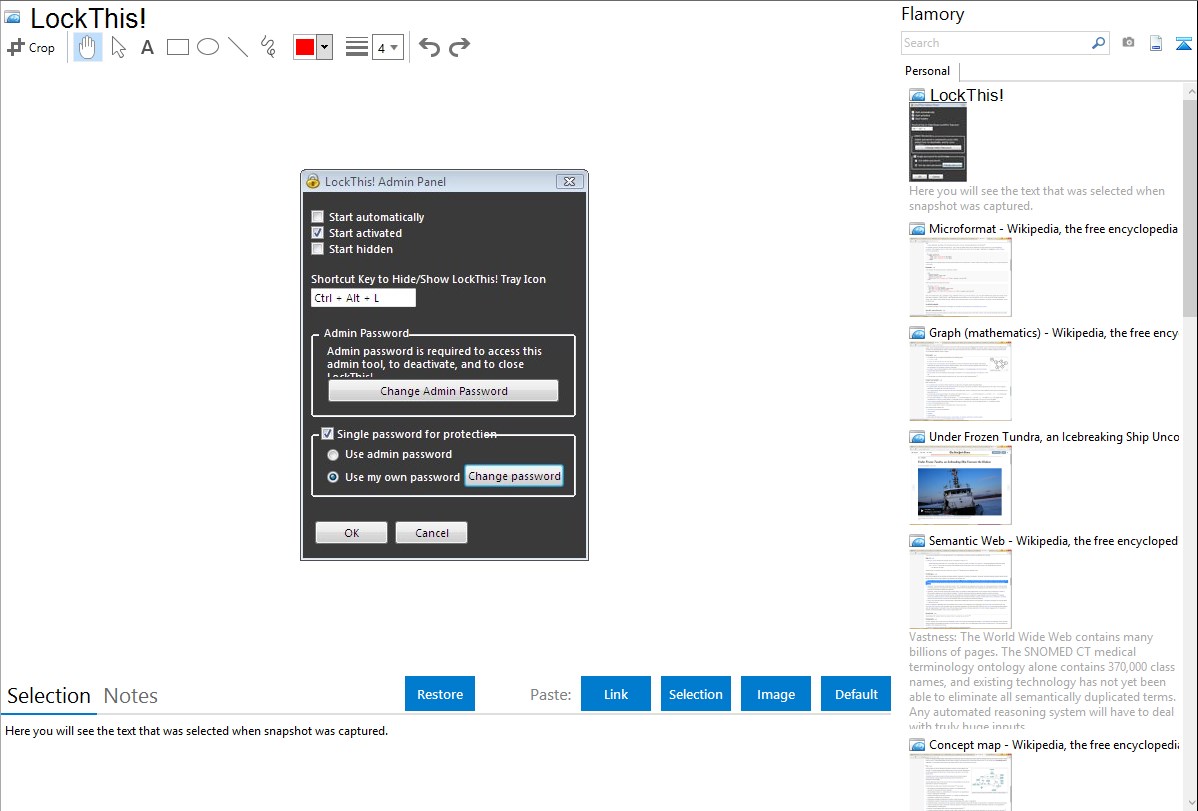Click the Change Admin Password button
This screenshot has height=811, width=1198.
pos(443,391)
